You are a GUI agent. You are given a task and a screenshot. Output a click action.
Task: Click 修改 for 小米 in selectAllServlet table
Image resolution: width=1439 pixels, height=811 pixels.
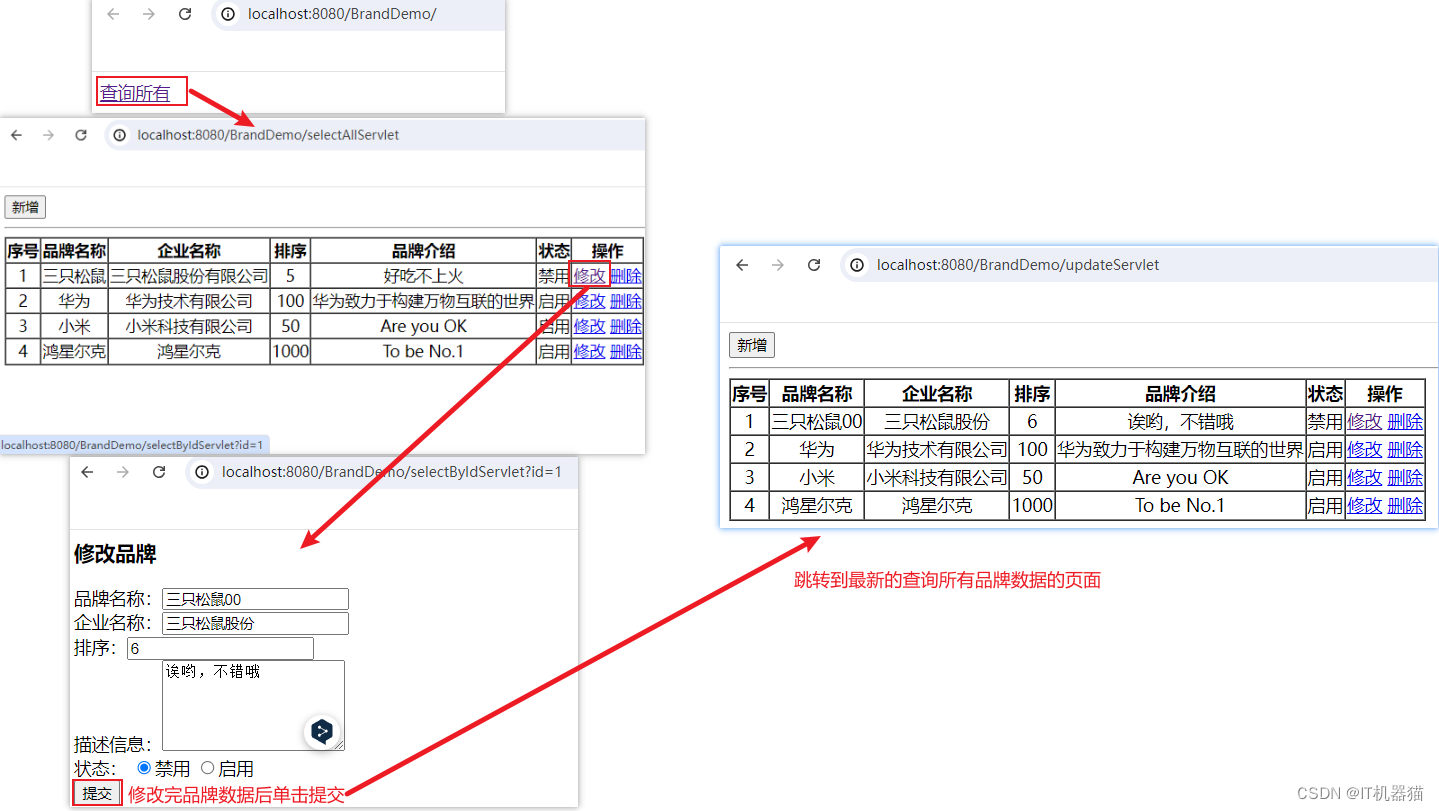click(590, 326)
